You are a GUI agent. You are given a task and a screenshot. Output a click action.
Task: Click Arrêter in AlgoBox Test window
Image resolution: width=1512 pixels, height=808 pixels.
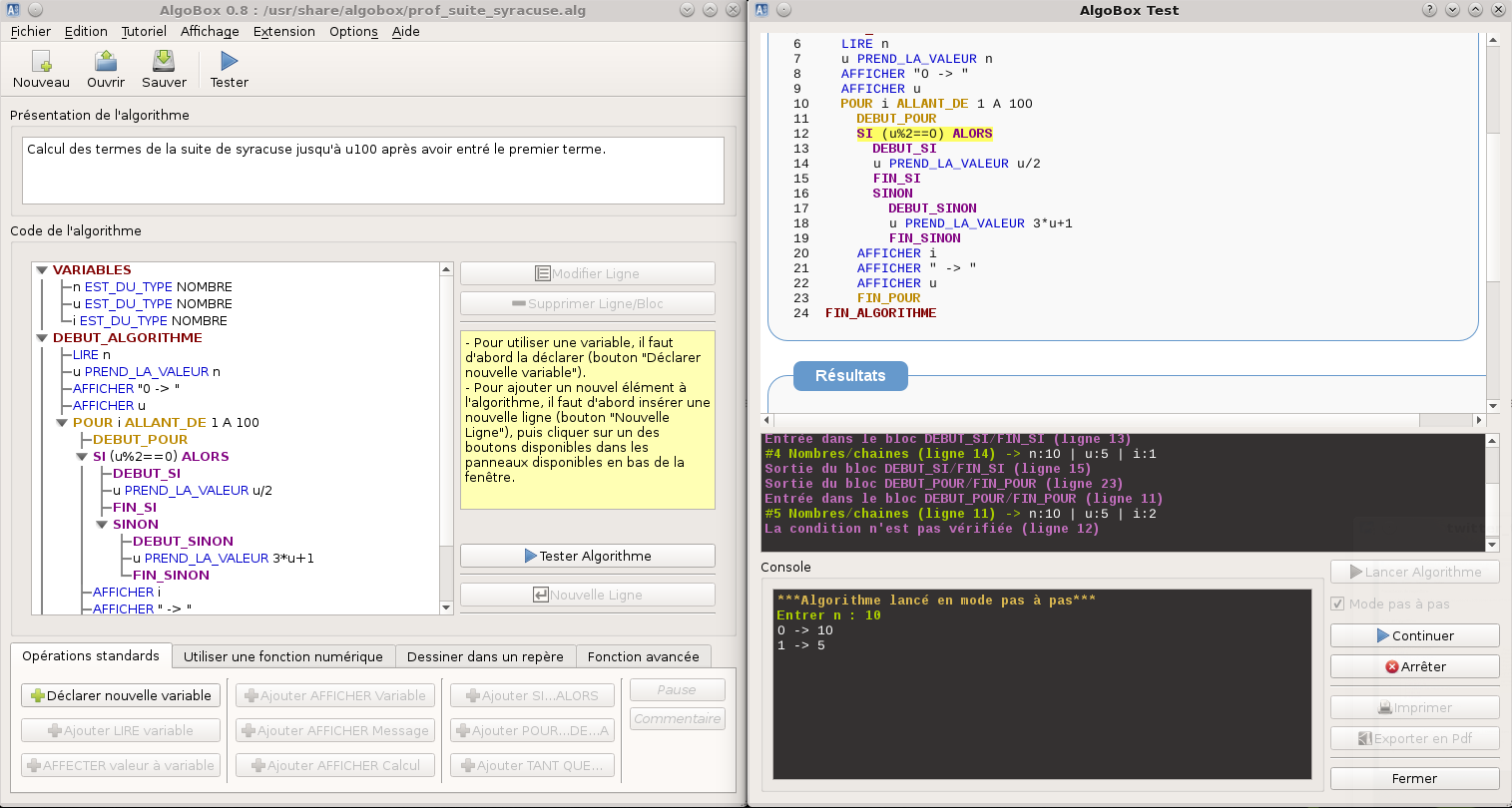tap(1414, 666)
